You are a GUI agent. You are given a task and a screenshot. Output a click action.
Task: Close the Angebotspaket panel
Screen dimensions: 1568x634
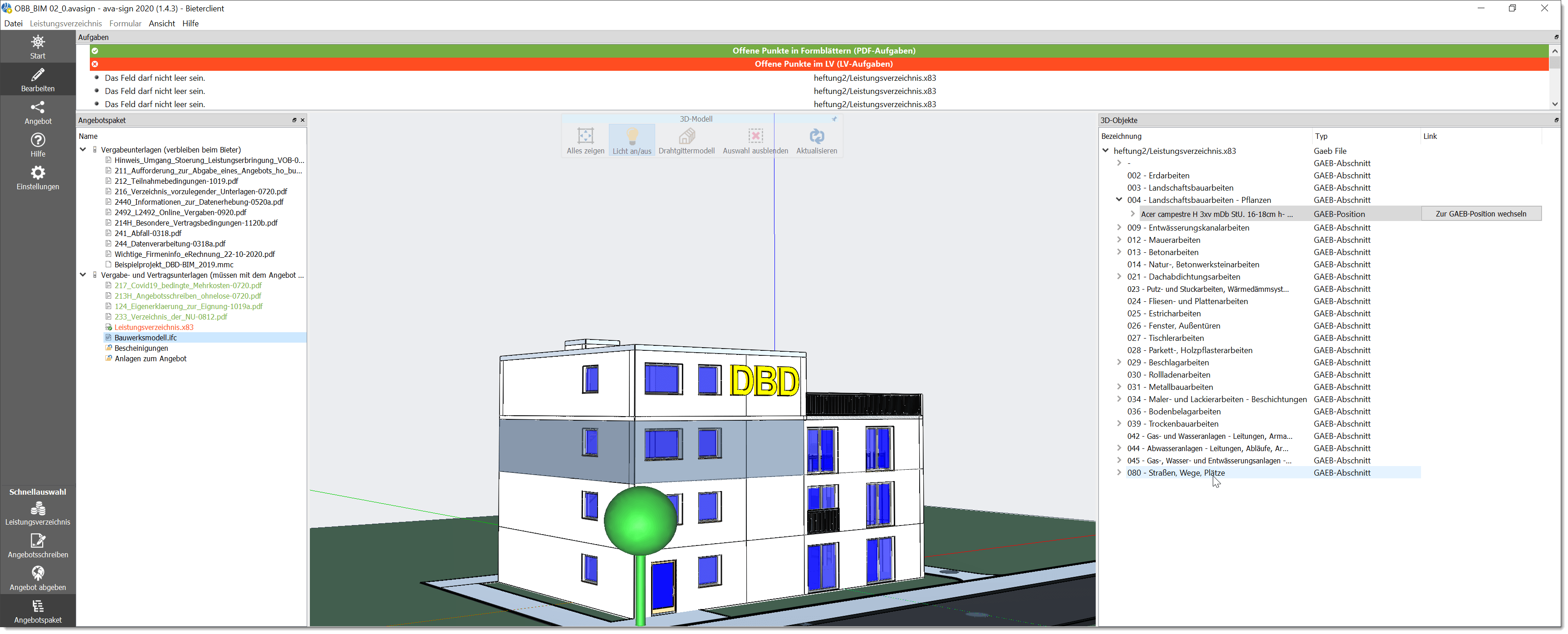click(303, 120)
